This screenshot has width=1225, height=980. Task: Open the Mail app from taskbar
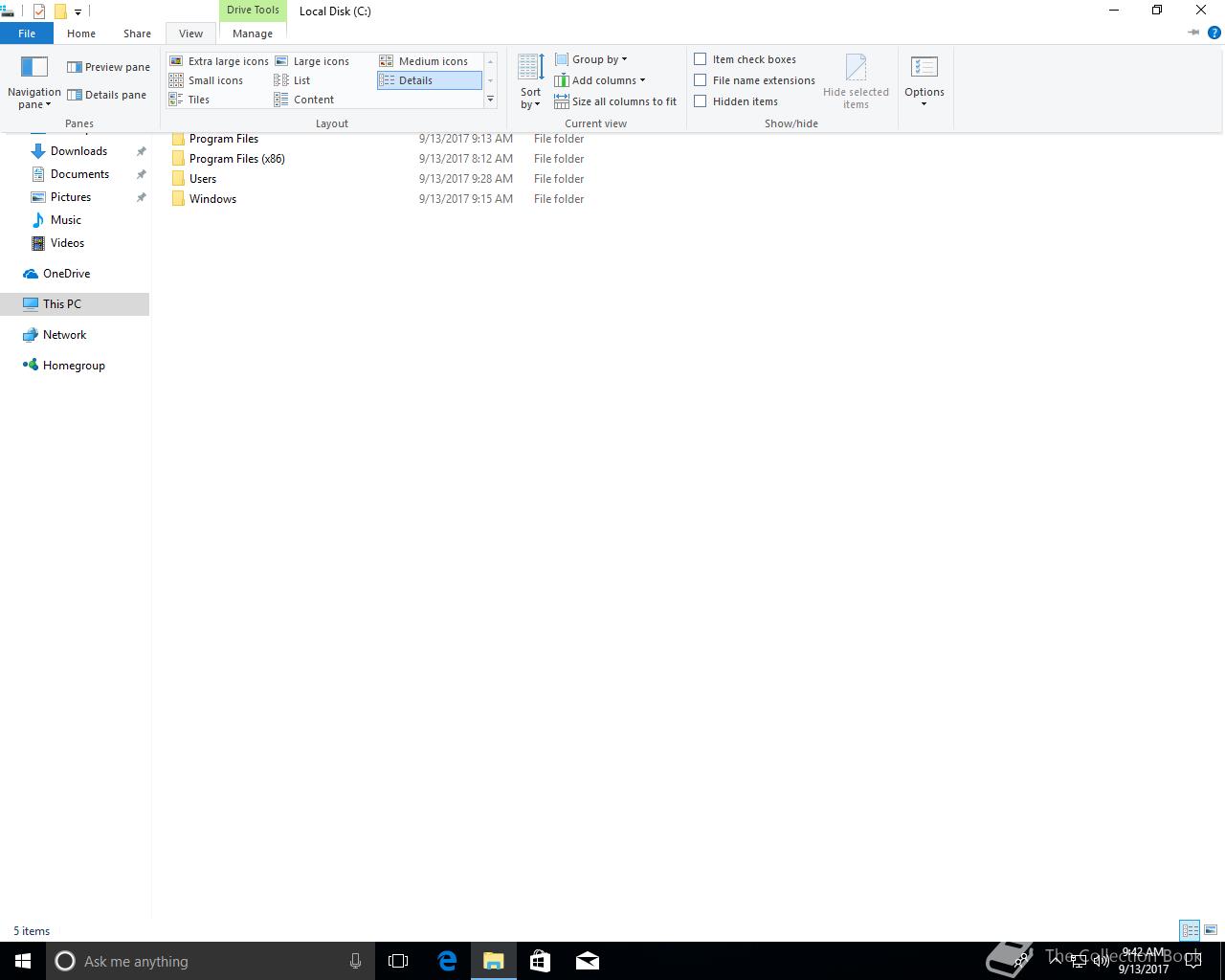pos(588,961)
